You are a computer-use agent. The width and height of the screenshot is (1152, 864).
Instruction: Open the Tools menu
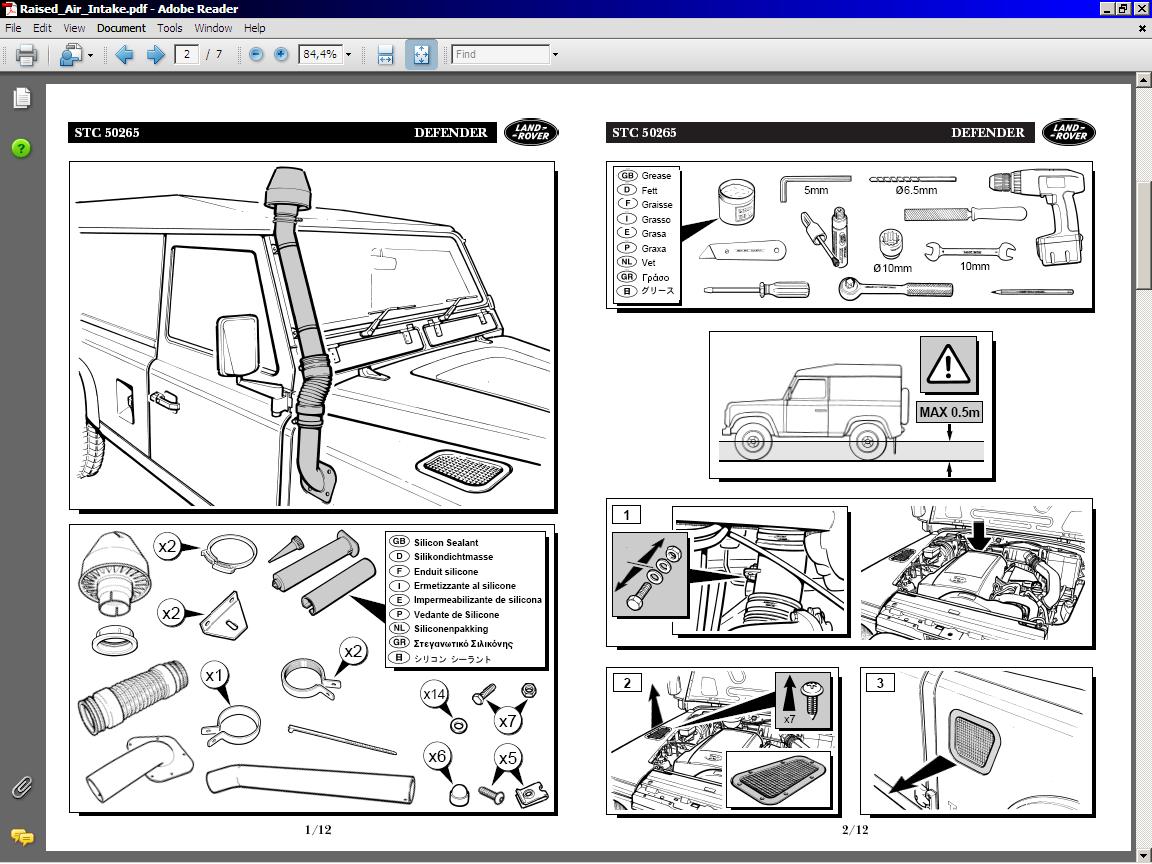click(x=170, y=28)
